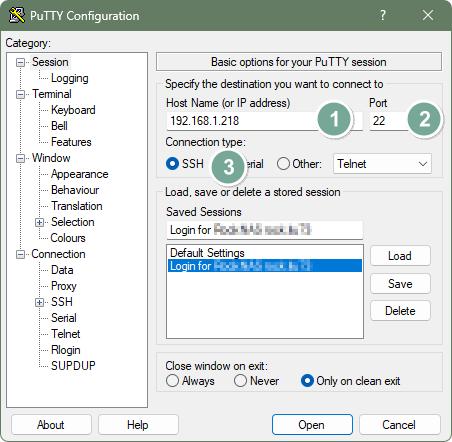Click the Open button to connect
The image size is (452, 442).
click(x=312, y=425)
